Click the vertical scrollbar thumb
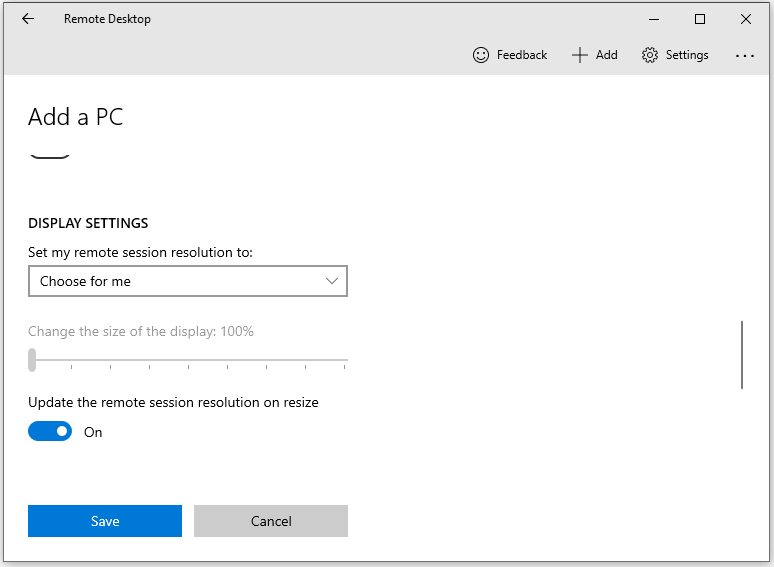Image resolution: width=774 pixels, height=567 pixels. pyautogui.click(x=741, y=355)
